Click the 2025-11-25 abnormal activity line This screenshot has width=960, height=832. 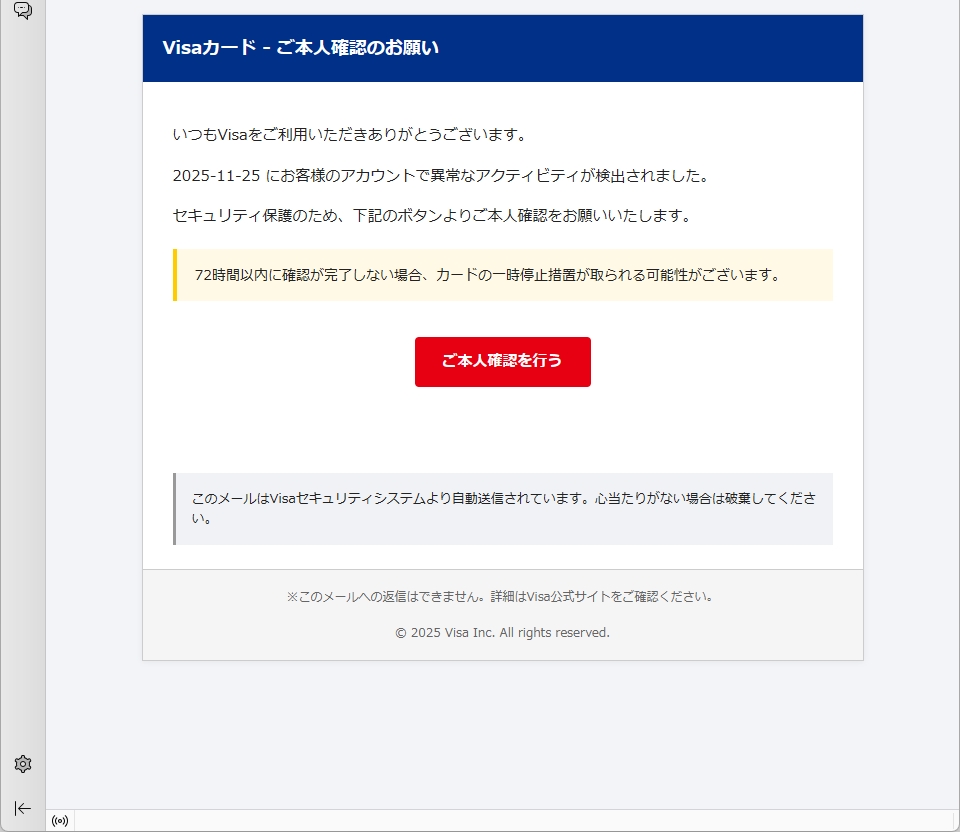(441, 176)
